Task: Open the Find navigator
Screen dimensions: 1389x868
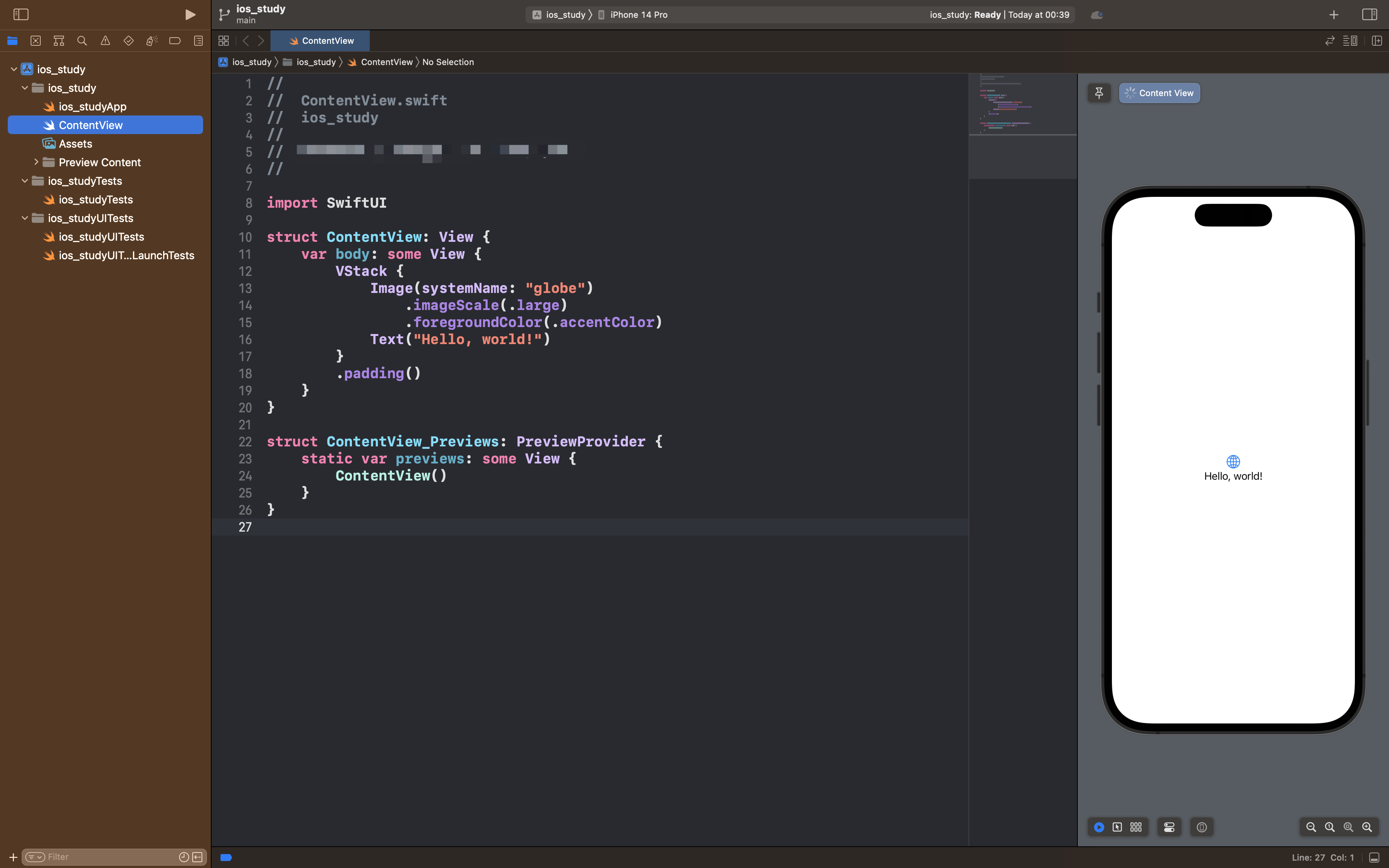Action: tap(82, 41)
